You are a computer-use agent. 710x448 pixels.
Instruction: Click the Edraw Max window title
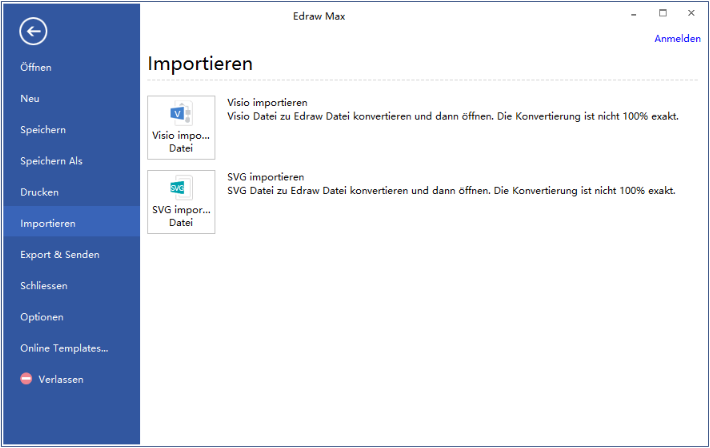pos(319,17)
